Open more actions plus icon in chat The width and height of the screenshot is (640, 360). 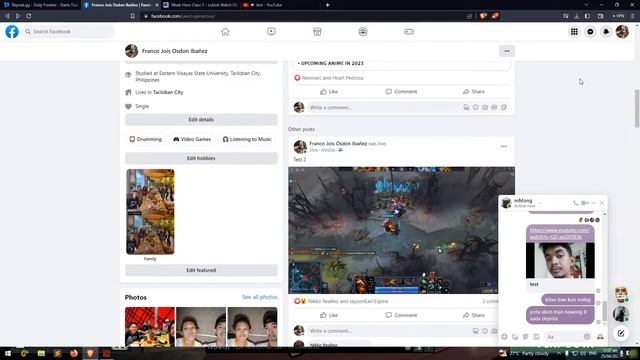[x=504, y=337]
